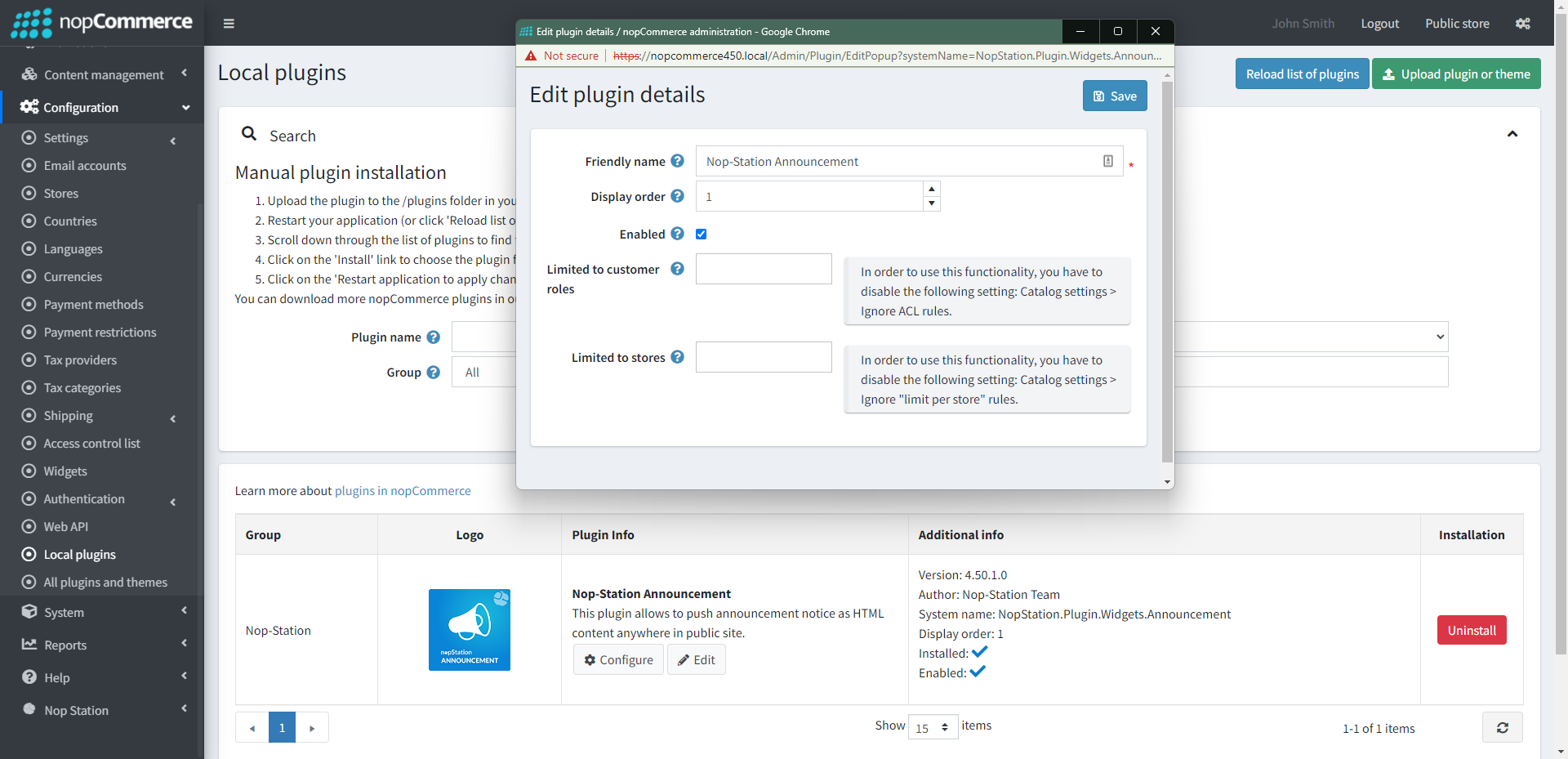Click Upload plugin or theme button
Viewport: 1568px width, 759px height.
point(1456,74)
